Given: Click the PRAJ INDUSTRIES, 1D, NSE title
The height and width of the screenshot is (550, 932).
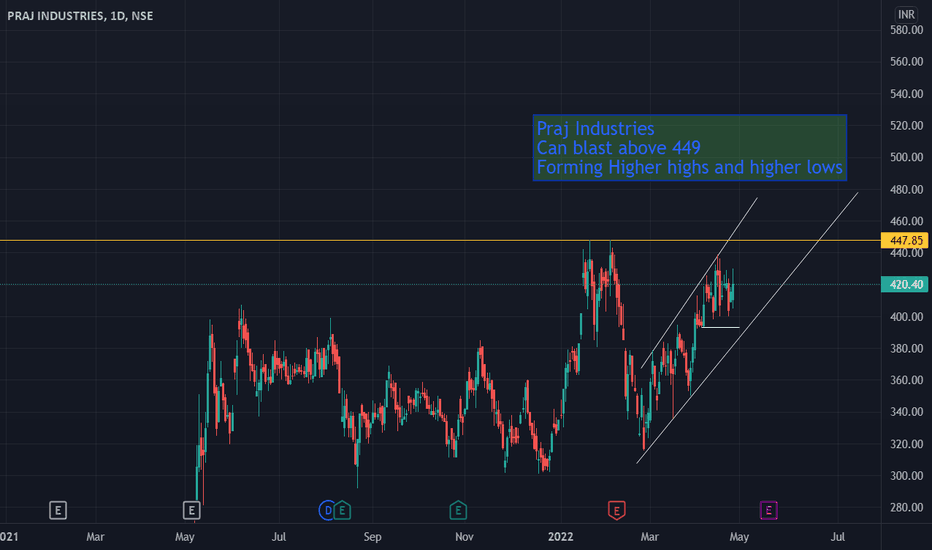Looking at the screenshot, I should (80, 16).
